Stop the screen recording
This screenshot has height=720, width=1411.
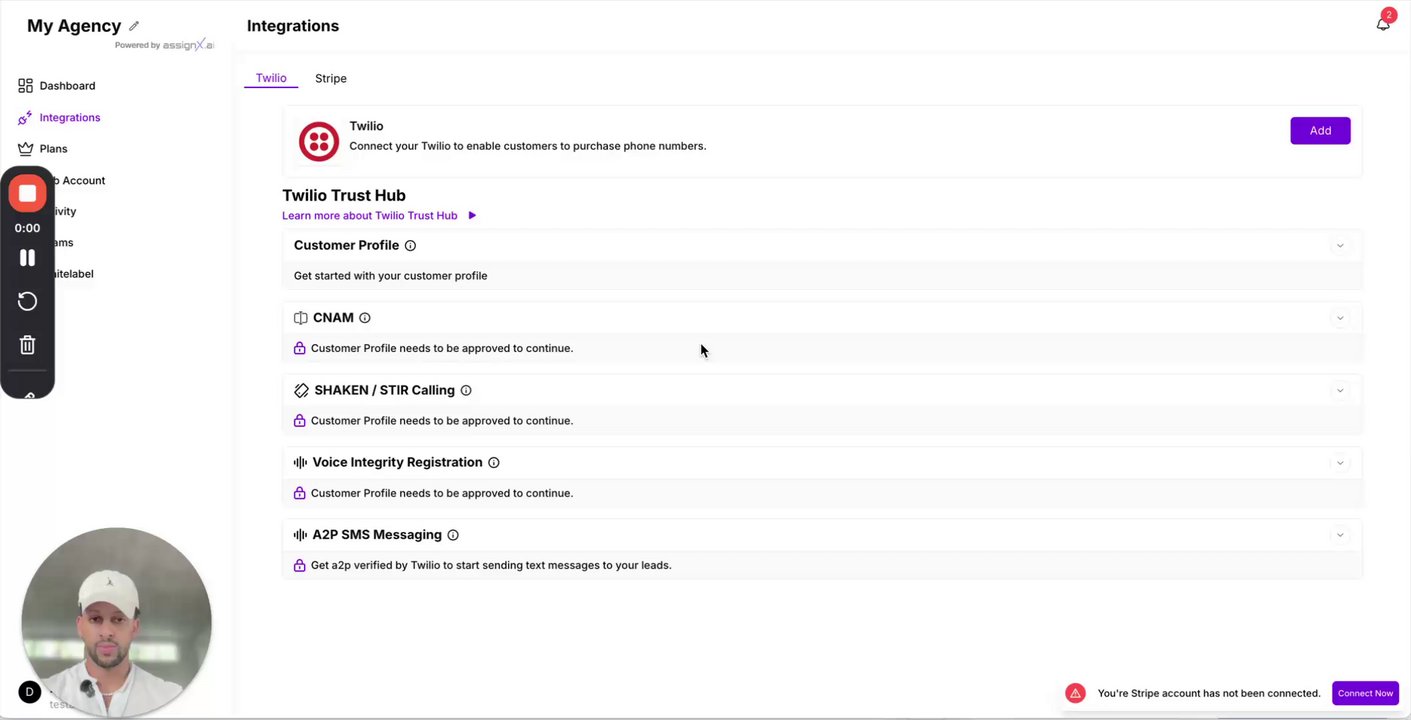click(28, 194)
